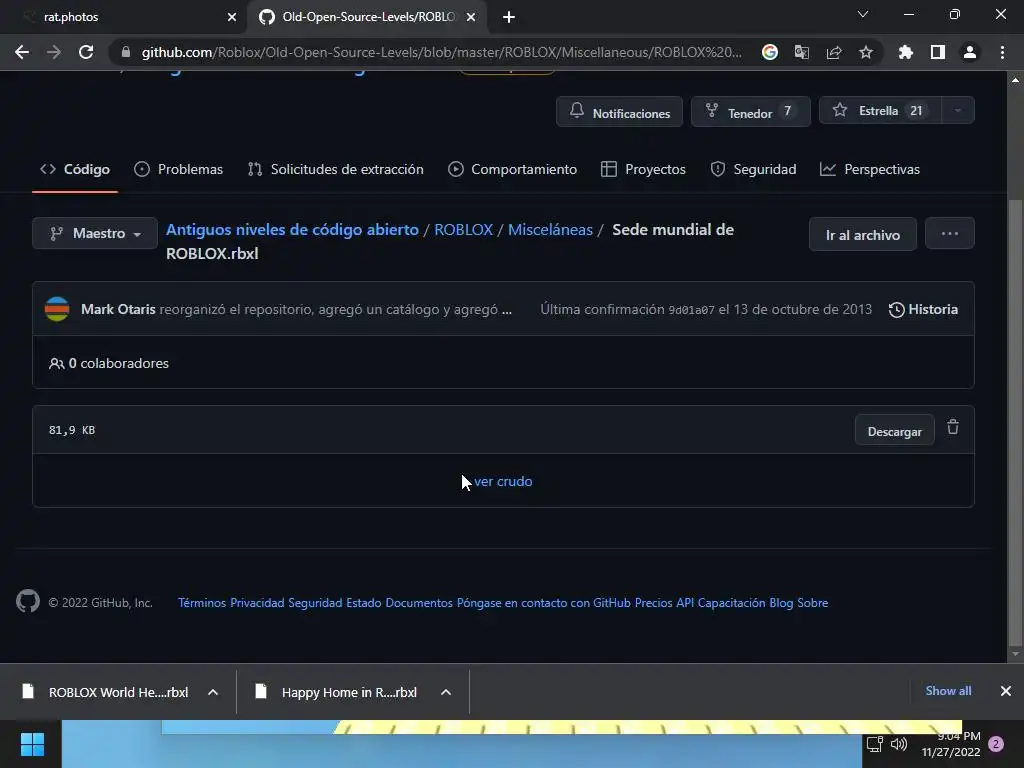Viewport: 1024px width, 768px height.
Task: Reload the GitHub page
Action: click(86, 52)
